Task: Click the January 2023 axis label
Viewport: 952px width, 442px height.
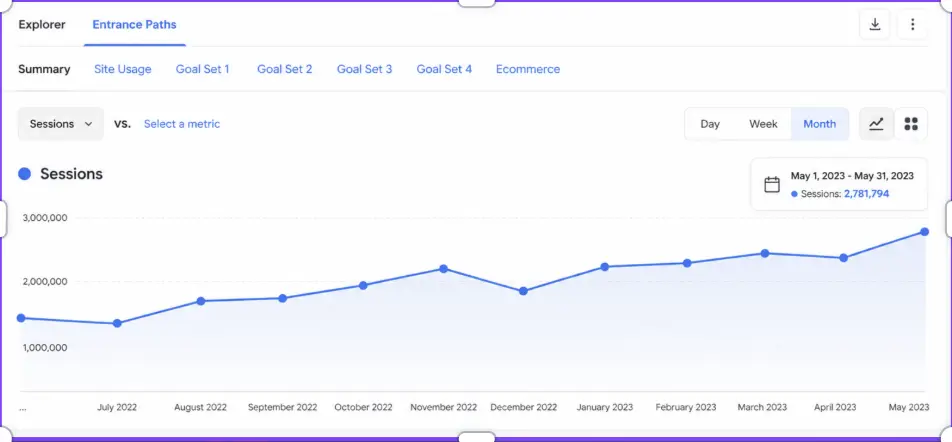Action: pyautogui.click(x=604, y=407)
